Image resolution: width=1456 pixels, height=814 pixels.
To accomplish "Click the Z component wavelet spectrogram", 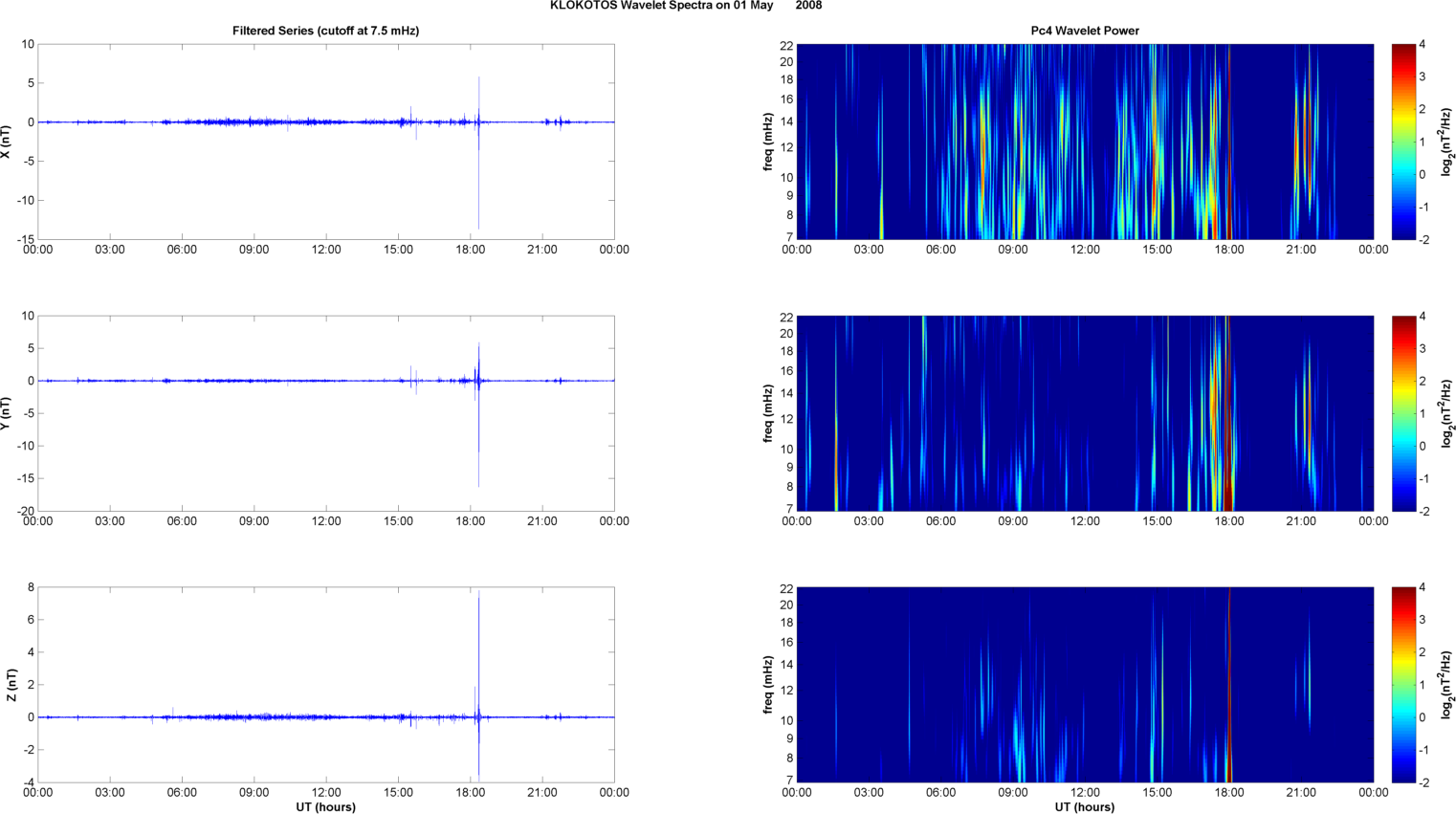I will 1084,685.
